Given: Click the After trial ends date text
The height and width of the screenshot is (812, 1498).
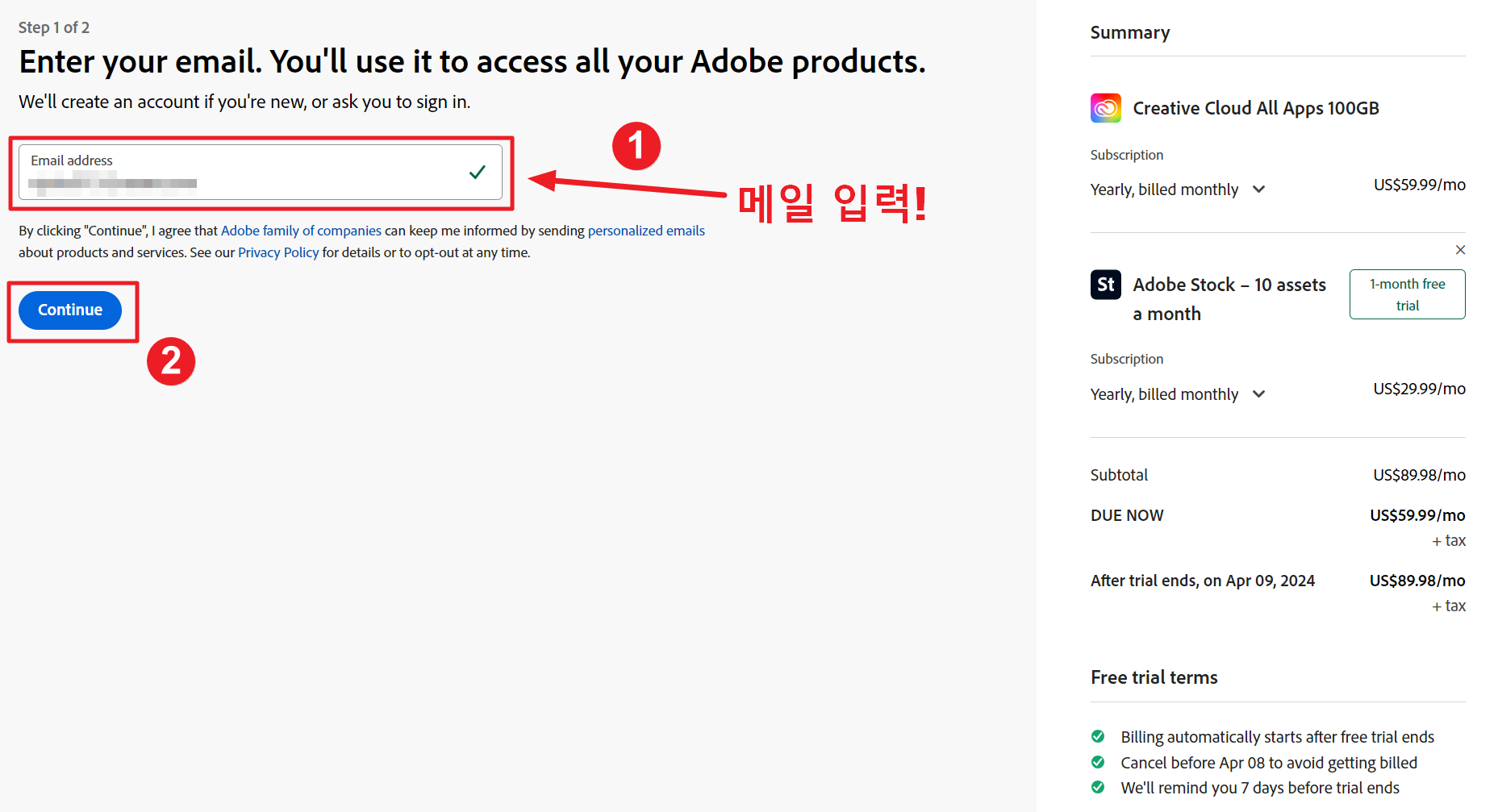Looking at the screenshot, I should pos(1203,581).
